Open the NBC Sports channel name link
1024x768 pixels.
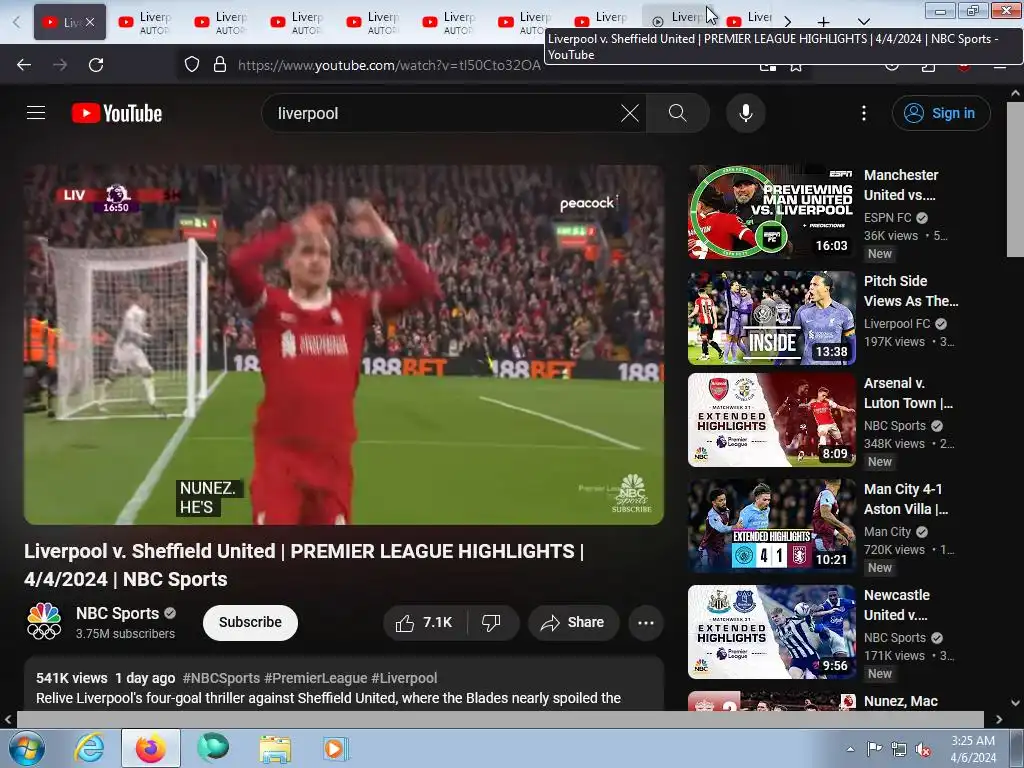pos(118,613)
